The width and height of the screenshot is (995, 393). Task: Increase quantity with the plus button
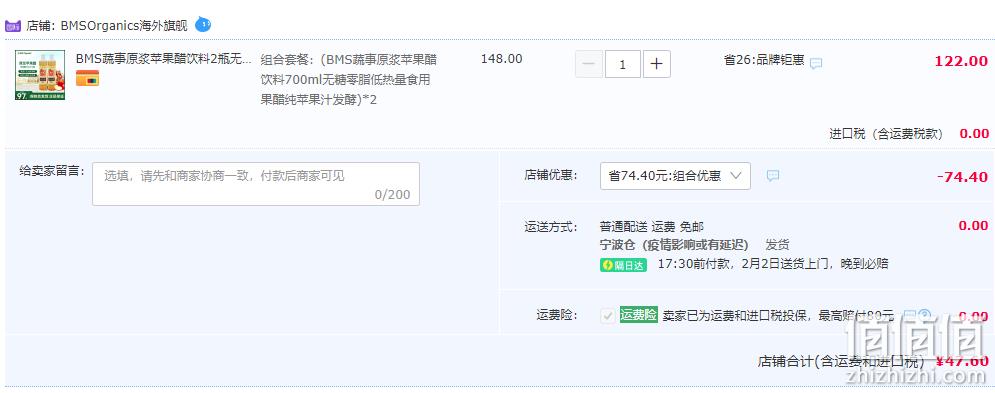coord(657,64)
